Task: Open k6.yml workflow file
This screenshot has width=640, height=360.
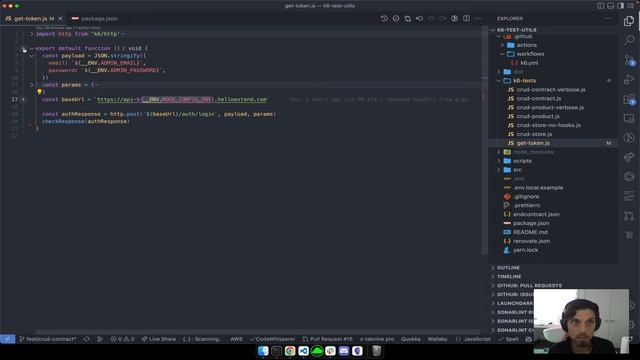Action: pyautogui.click(x=529, y=63)
